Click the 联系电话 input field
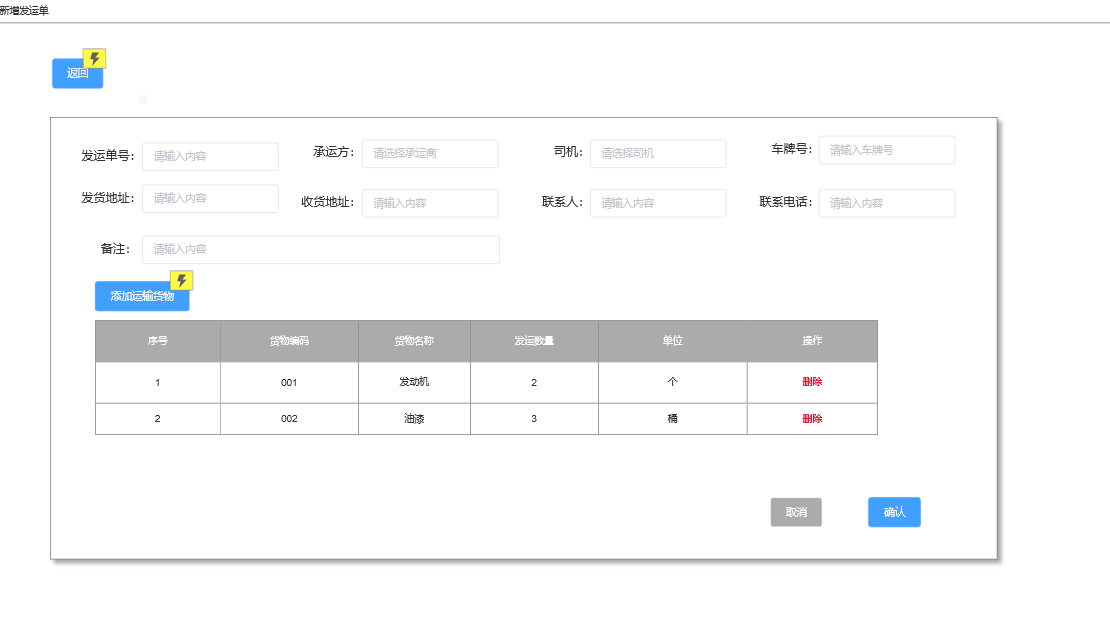This screenshot has height=617, width=1110. (x=886, y=203)
